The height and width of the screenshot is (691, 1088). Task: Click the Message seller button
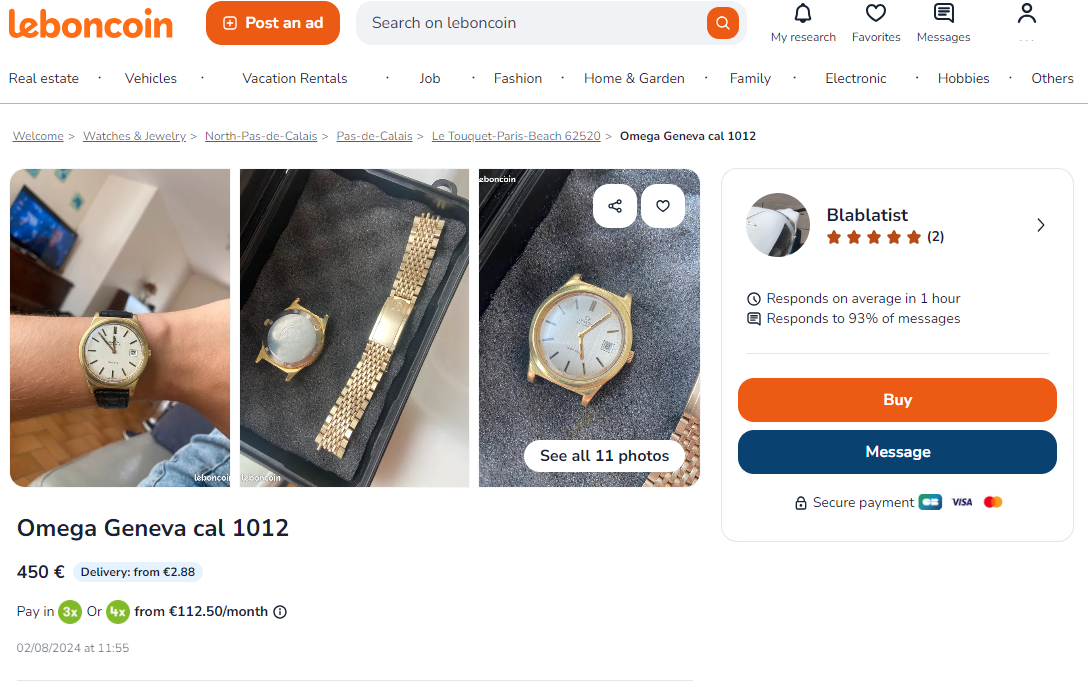(x=897, y=452)
